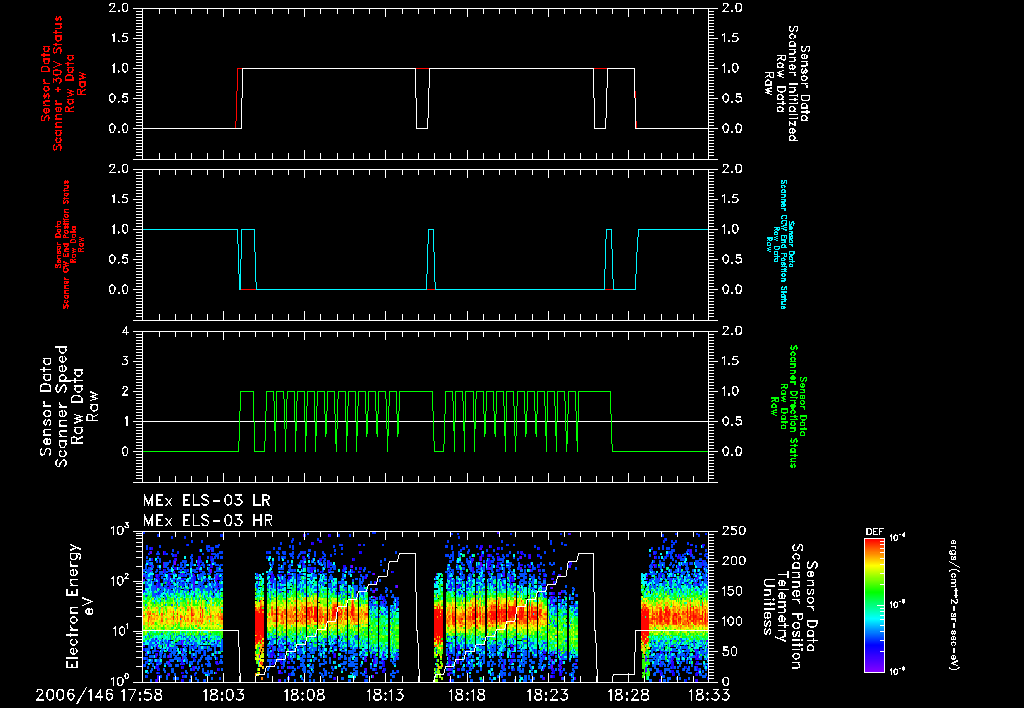
Task: Click the '2.0' left tick of the top panel
Action: click(x=119, y=8)
